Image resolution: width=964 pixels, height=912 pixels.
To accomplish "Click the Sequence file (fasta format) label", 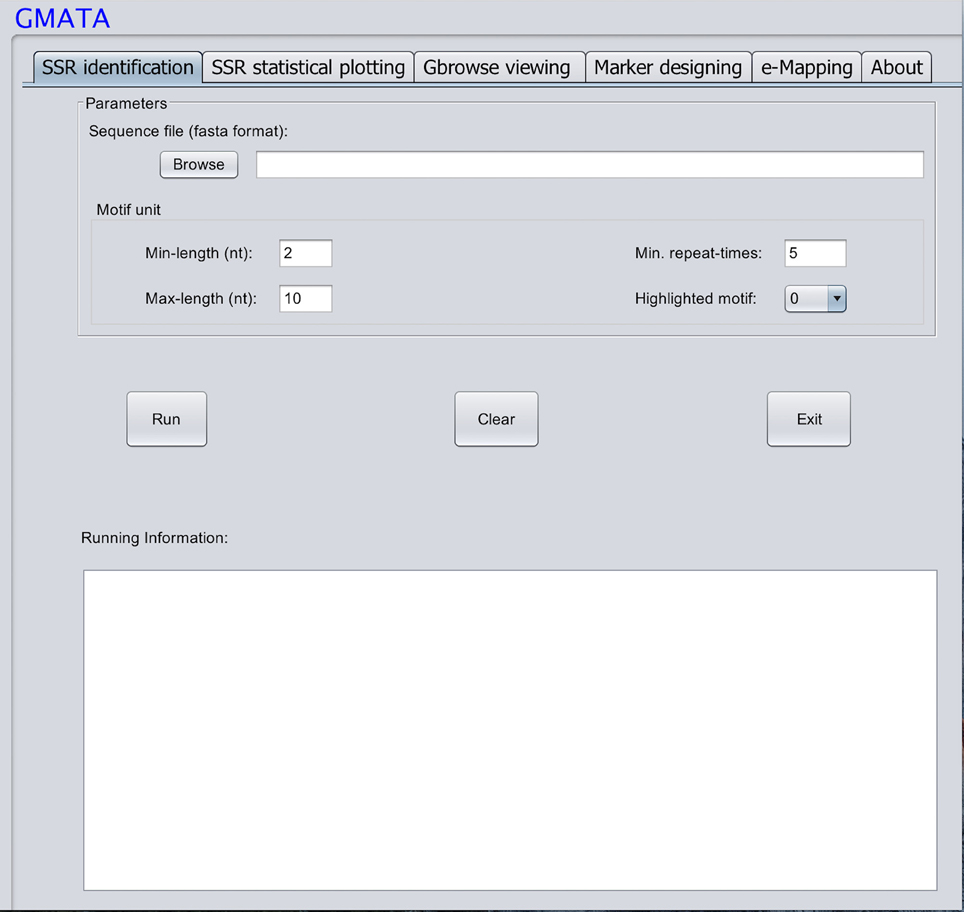I will [188, 132].
